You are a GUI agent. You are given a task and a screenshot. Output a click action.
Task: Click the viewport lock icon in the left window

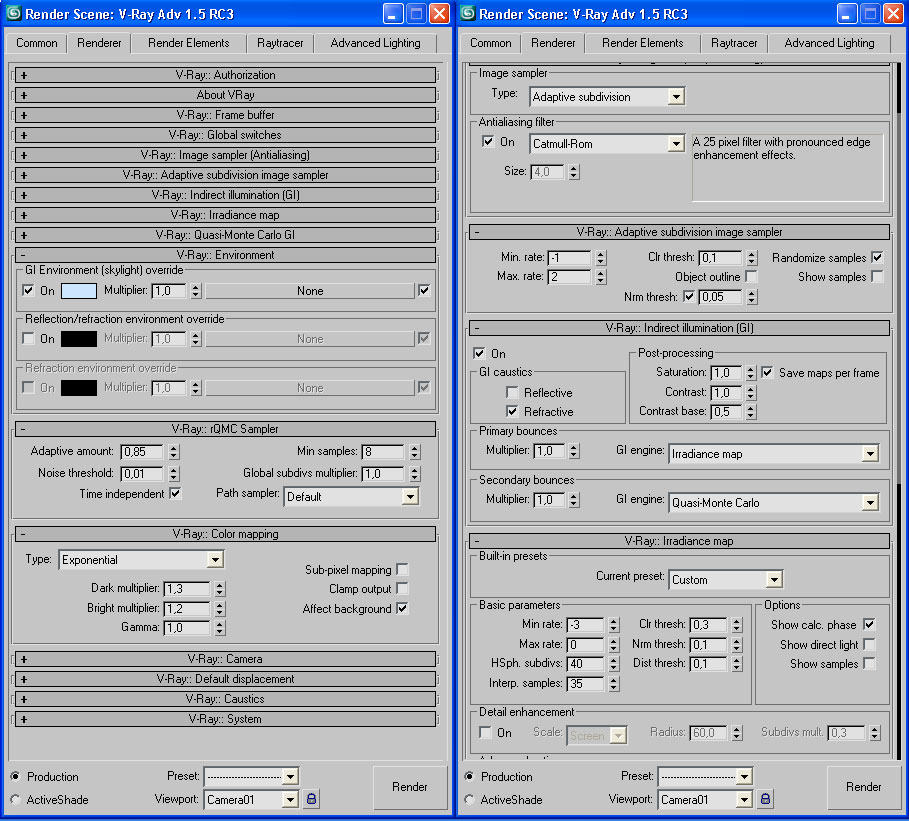(311, 799)
